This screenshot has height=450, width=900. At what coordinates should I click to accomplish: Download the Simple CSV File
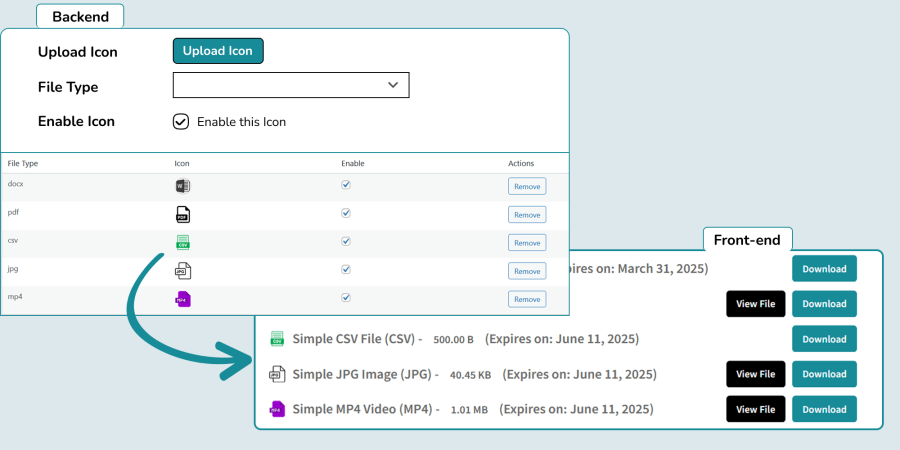tap(824, 339)
